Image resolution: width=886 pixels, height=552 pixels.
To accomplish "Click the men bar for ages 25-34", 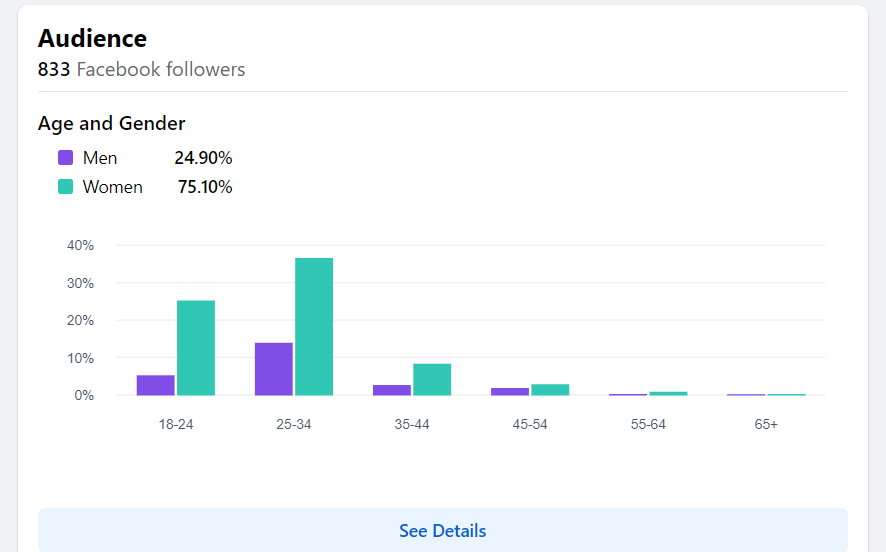I will (274, 369).
